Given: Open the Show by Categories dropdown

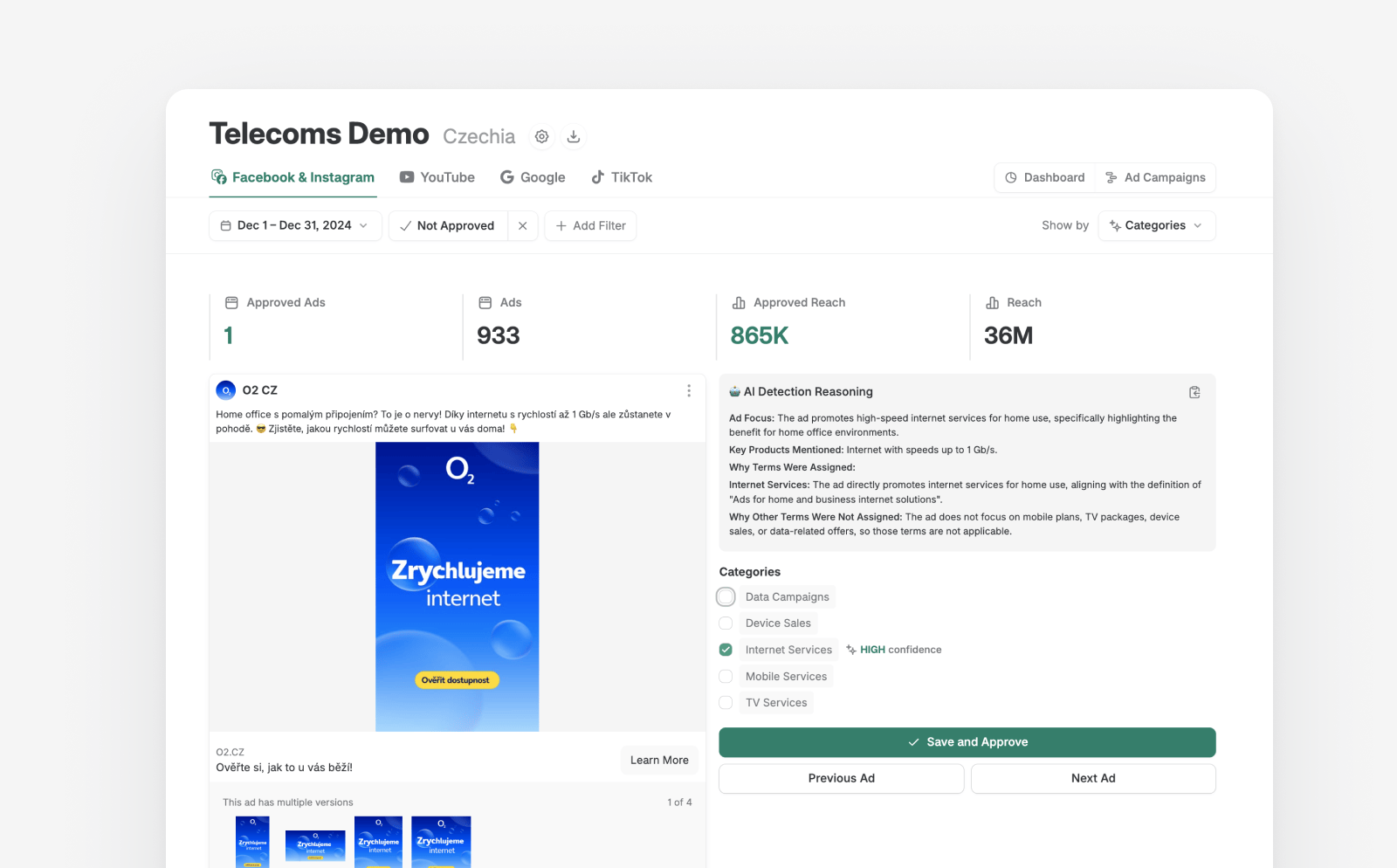Looking at the screenshot, I should point(1157,225).
